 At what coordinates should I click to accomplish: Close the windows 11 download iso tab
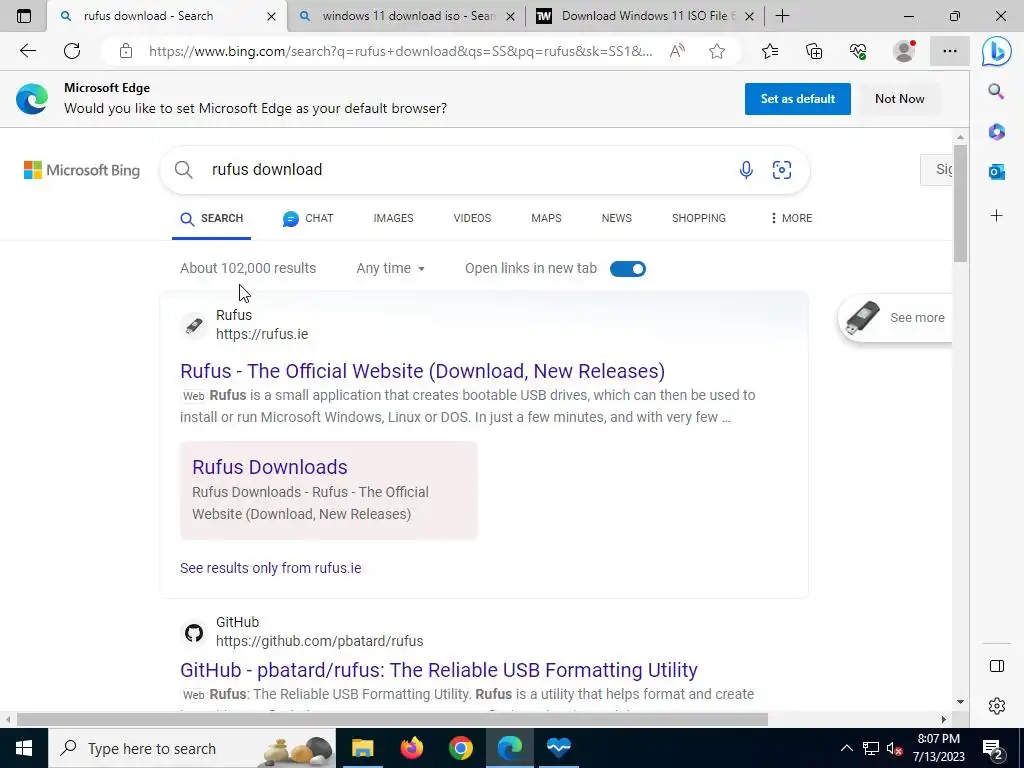[511, 16]
